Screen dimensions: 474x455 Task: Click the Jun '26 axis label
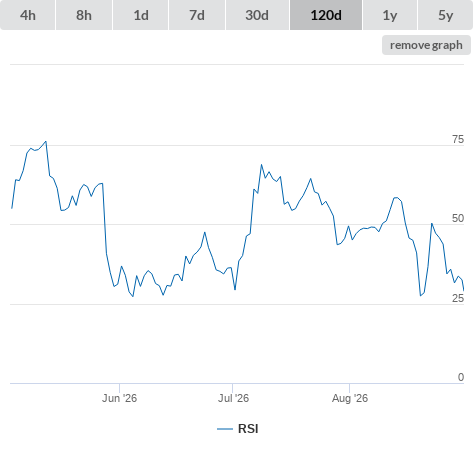coord(119,398)
